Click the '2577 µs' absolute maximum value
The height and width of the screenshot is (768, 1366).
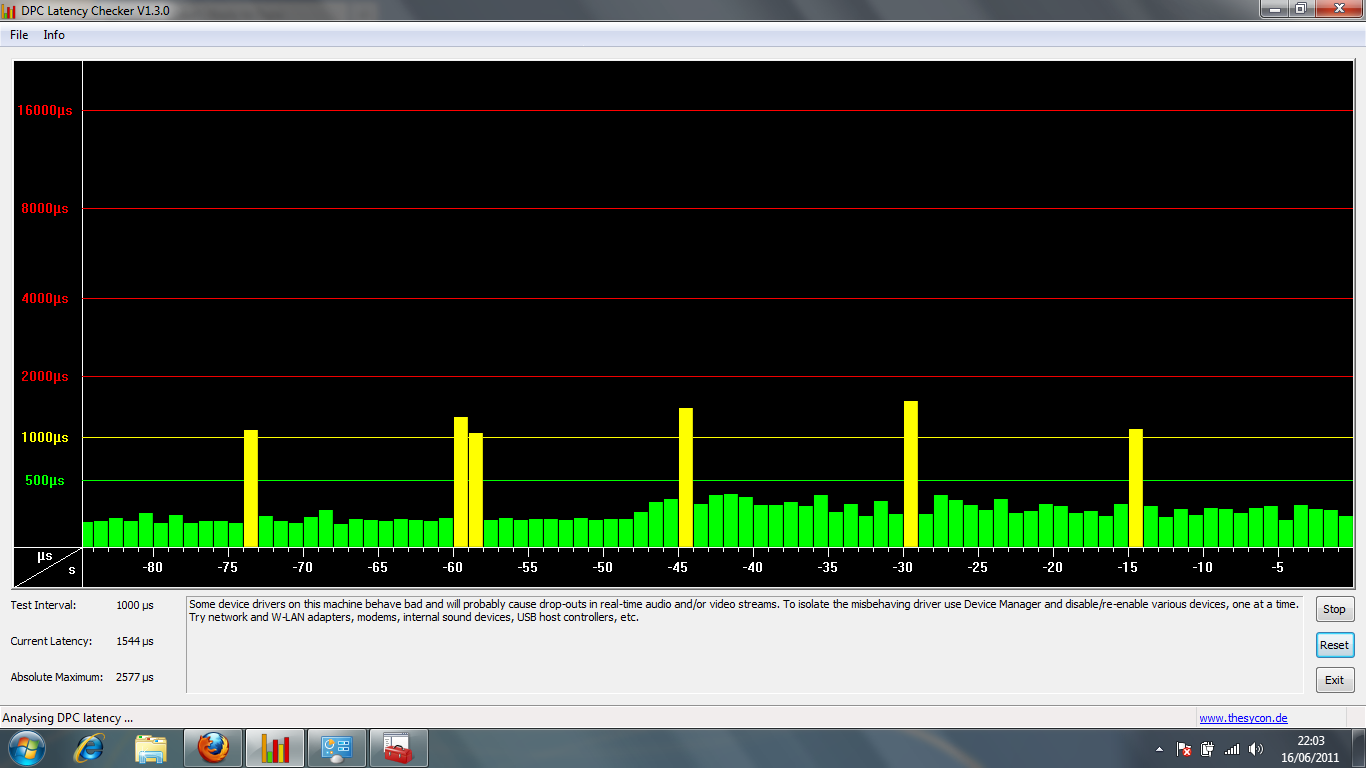click(x=135, y=677)
